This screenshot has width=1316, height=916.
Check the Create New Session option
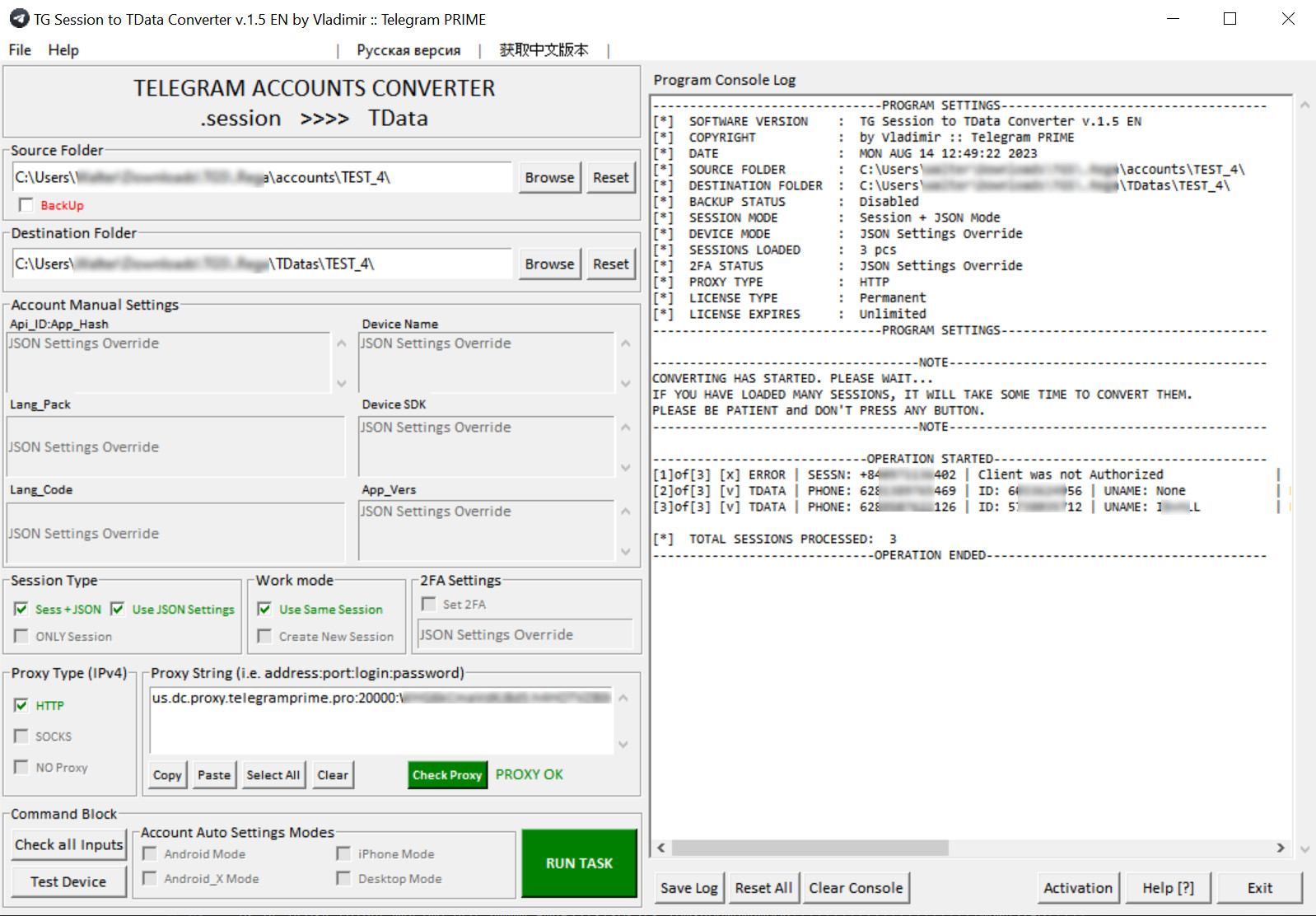point(264,636)
